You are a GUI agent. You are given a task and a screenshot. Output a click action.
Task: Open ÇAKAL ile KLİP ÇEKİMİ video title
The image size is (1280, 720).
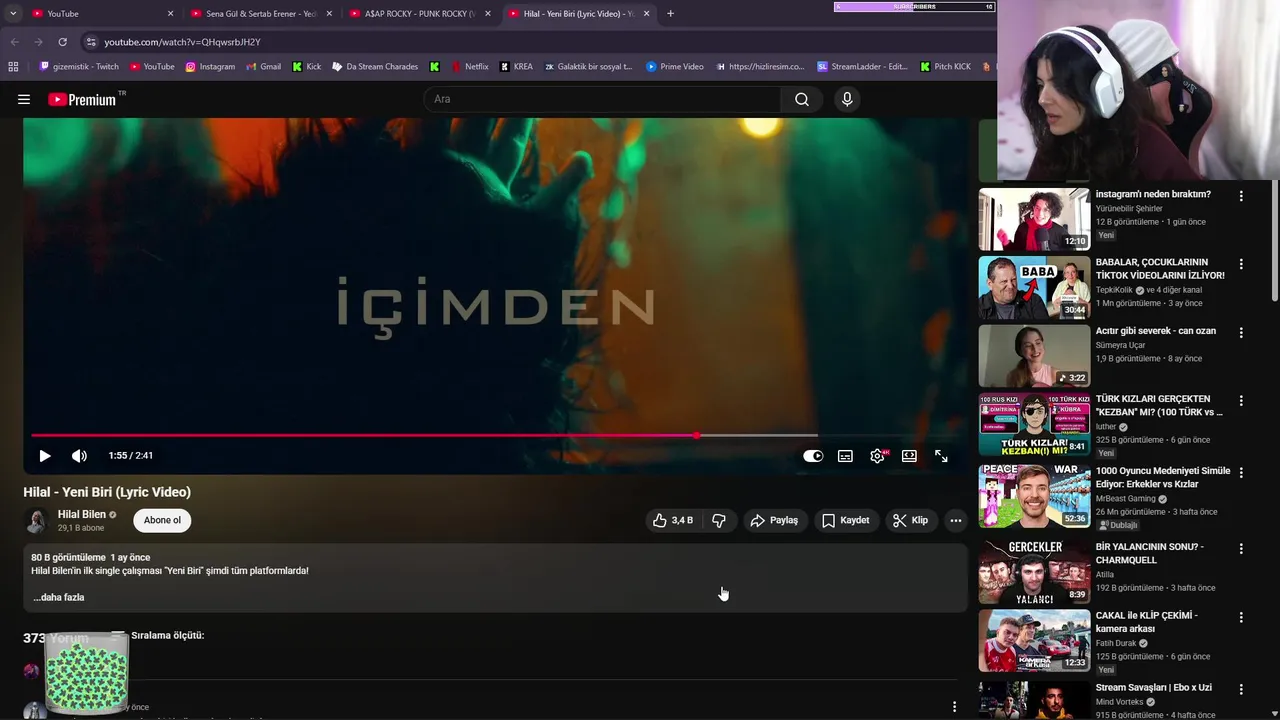[1147, 622]
